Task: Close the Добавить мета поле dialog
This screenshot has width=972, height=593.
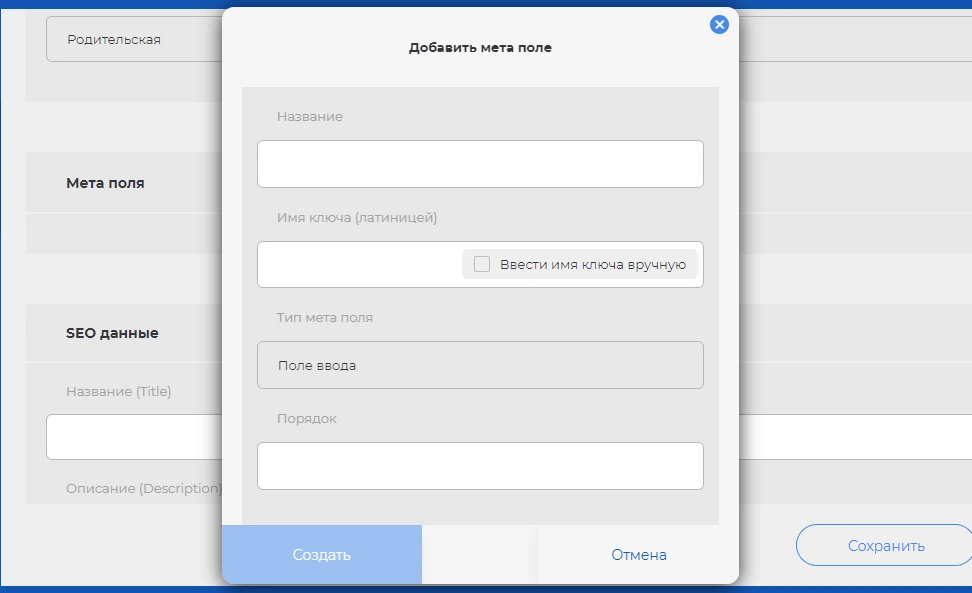Action: [719, 25]
